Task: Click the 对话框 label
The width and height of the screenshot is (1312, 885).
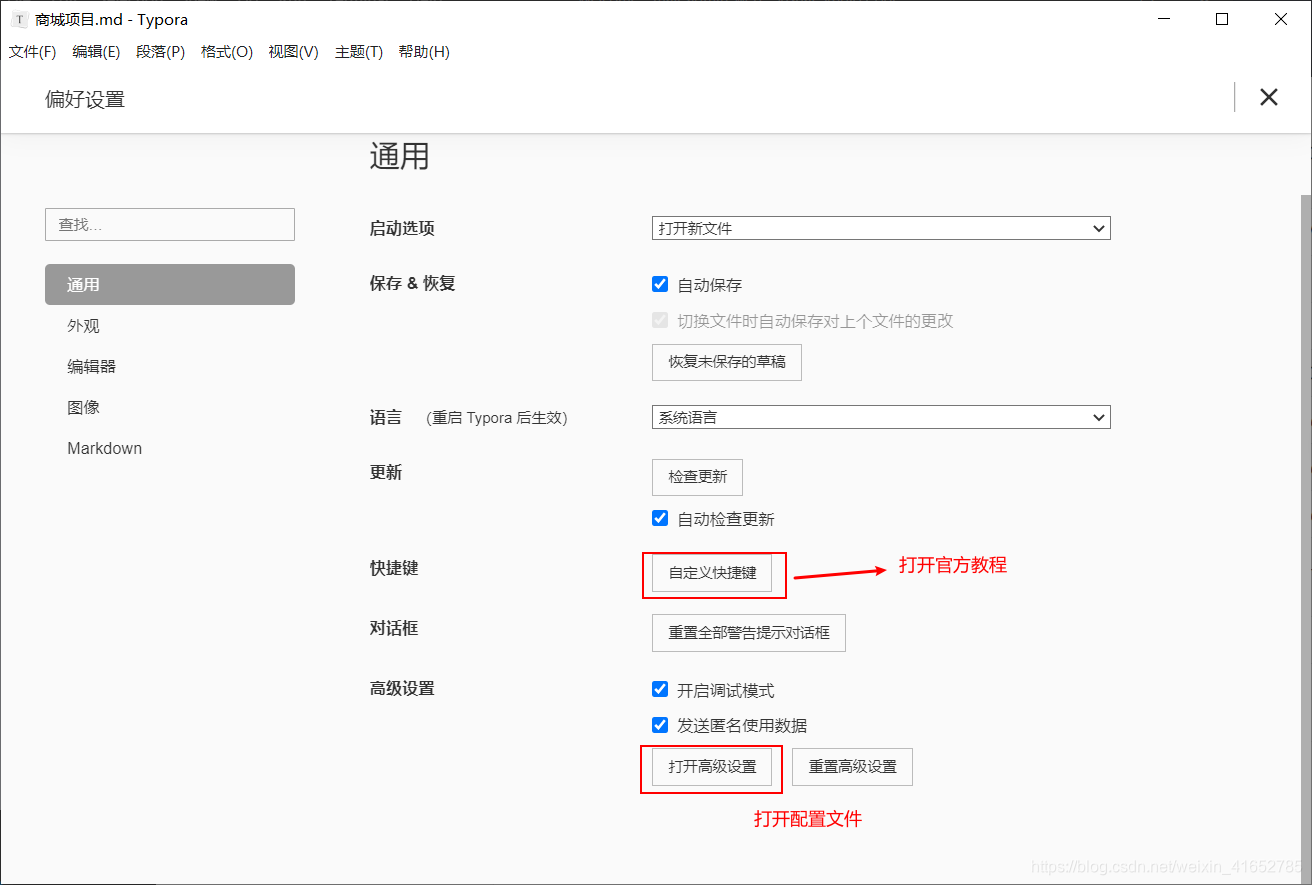Action: [394, 628]
